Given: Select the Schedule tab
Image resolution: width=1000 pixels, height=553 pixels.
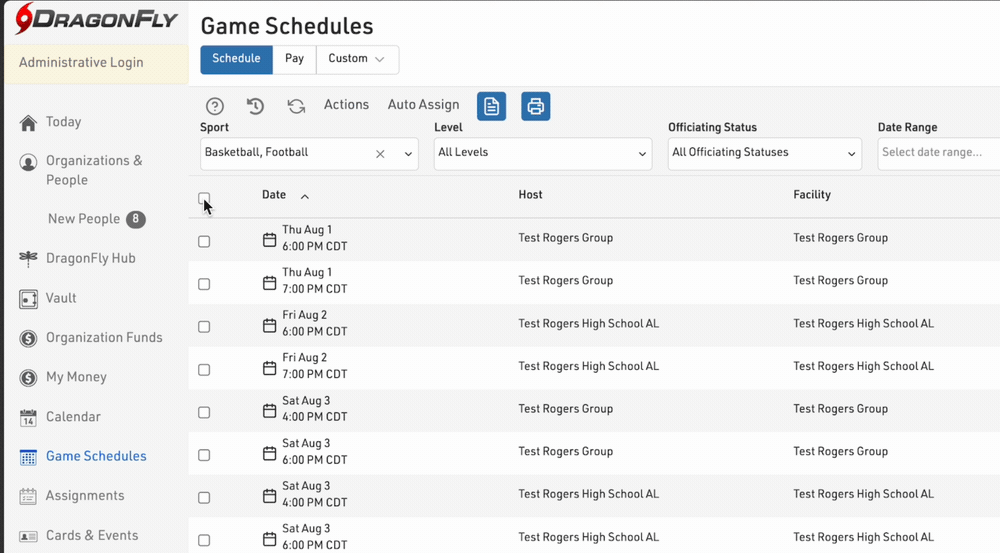Looking at the screenshot, I should (236, 59).
